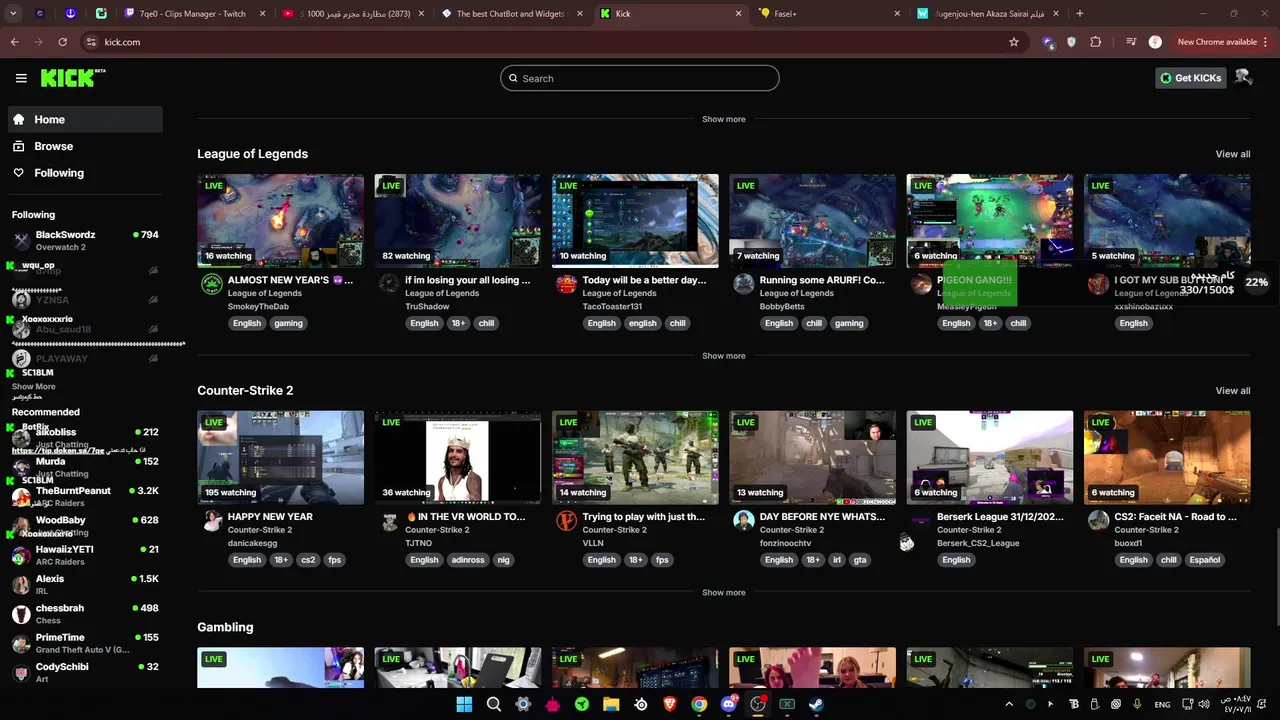This screenshot has height=720, width=1280.
Task: Open SmokeyTheDab stream thumbnail
Action: click(280, 221)
